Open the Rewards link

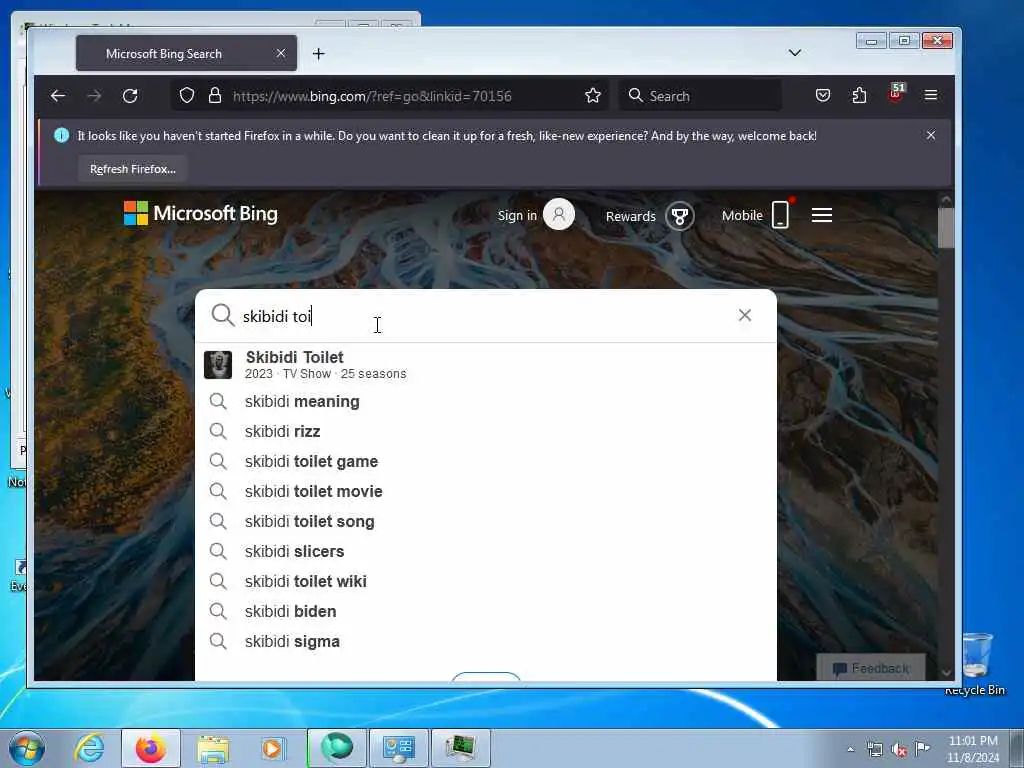[630, 216]
